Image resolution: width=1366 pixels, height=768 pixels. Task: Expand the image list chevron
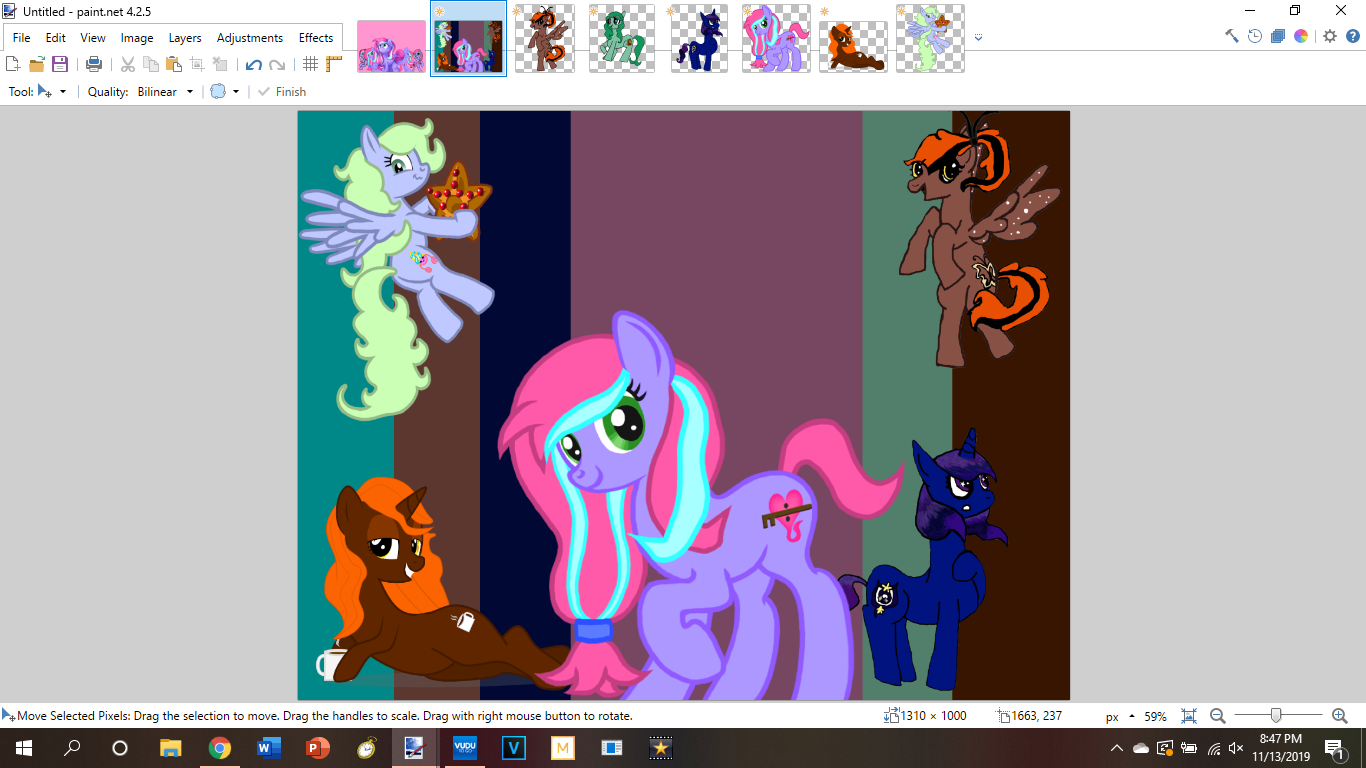tap(978, 38)
